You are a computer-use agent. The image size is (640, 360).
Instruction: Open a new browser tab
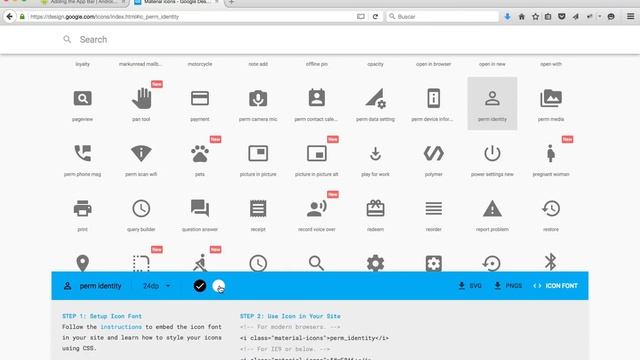pyautogui.click(x=231, y=2)
